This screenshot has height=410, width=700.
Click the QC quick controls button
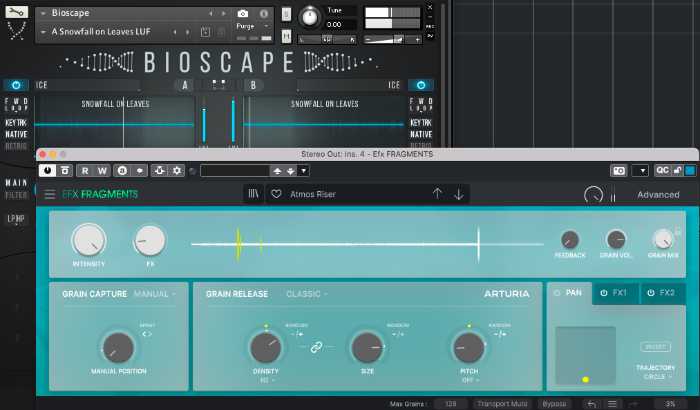(662, 170)
